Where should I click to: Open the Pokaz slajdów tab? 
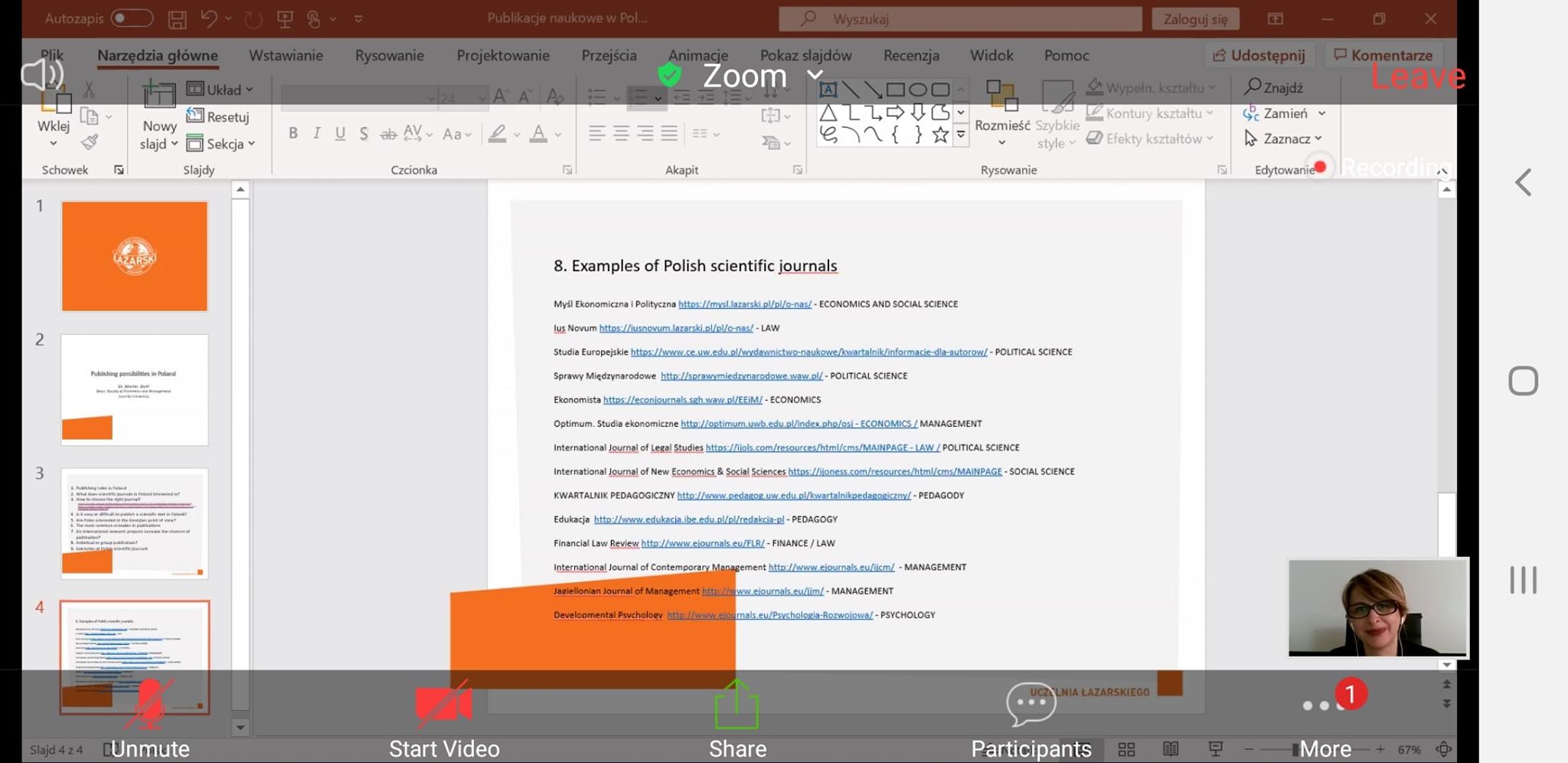tap(805, 55)
